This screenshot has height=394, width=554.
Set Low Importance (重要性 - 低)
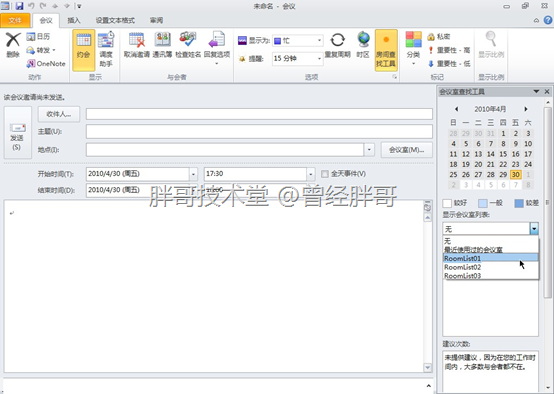coord(449,64)
